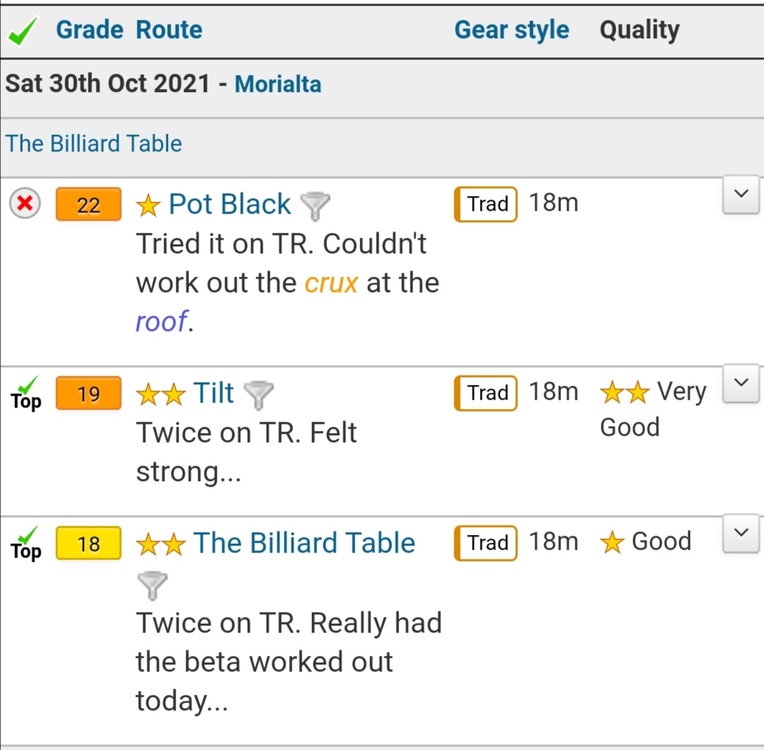Image resolution: width=764 pixels, height=750 pixels.
Task: Click the funnel icon under The Billiard Table route
Action: (151, 584)
